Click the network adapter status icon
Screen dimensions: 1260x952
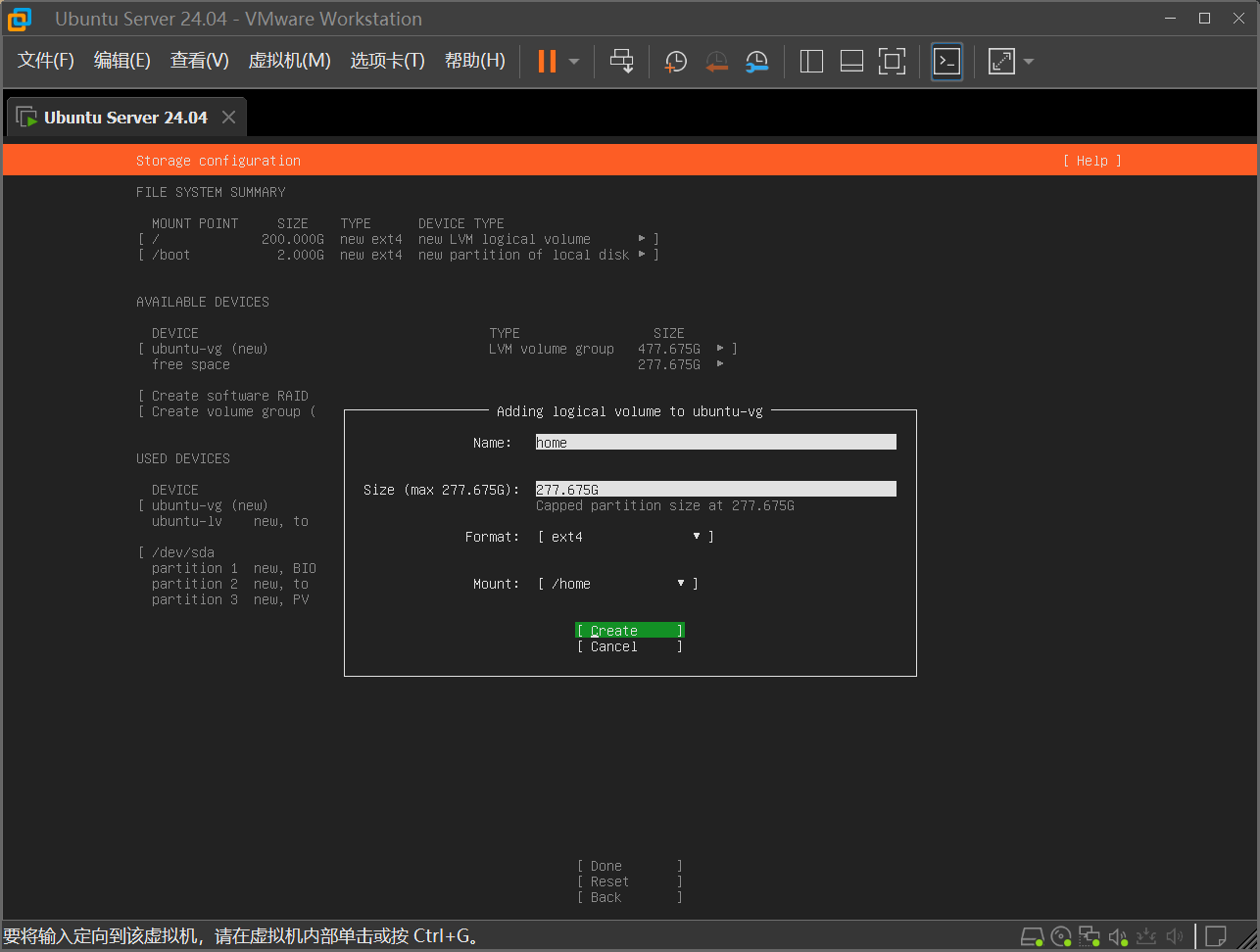tap(1090, 937)
